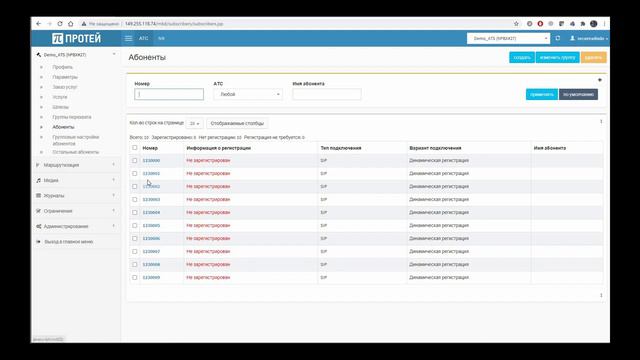
Task: Reload the page in browser
Action: click(x=60, y=24)
